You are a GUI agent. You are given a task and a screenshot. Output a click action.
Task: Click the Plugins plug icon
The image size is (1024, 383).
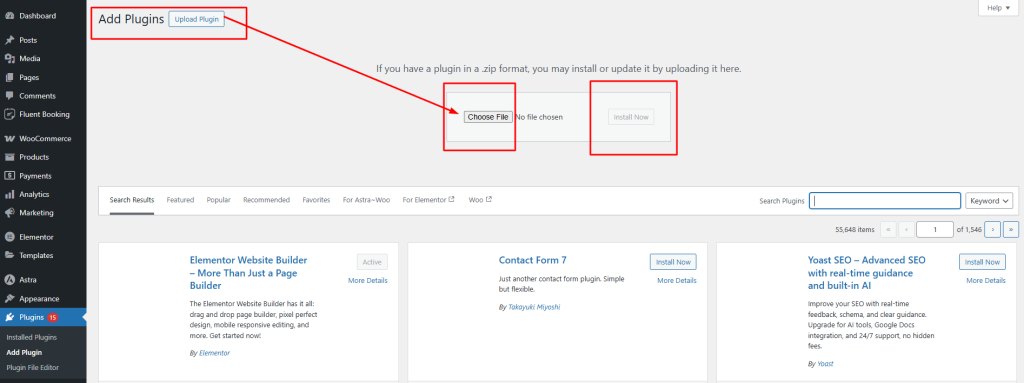point(10,318)
